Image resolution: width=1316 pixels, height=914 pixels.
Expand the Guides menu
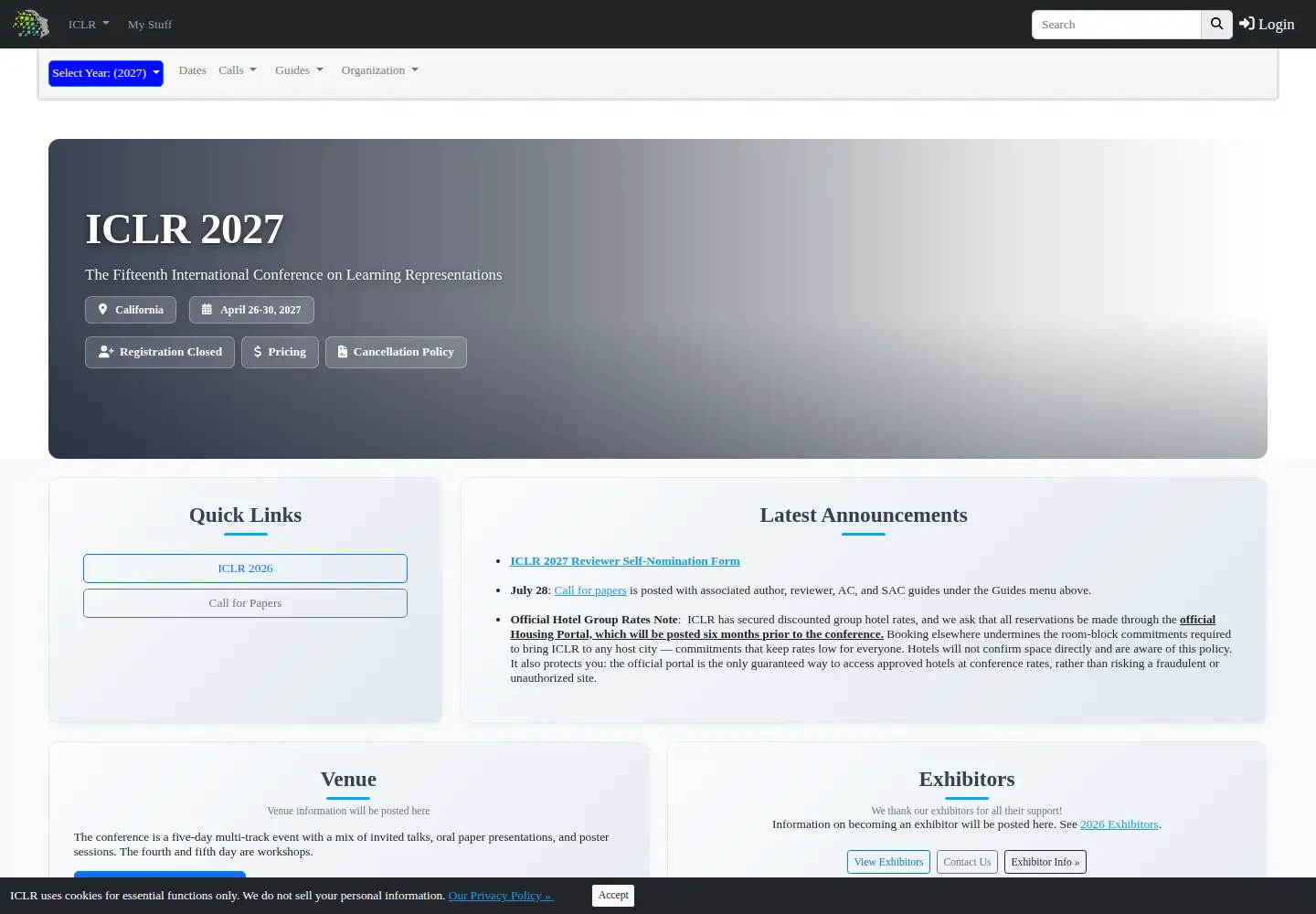click(299, 70)
